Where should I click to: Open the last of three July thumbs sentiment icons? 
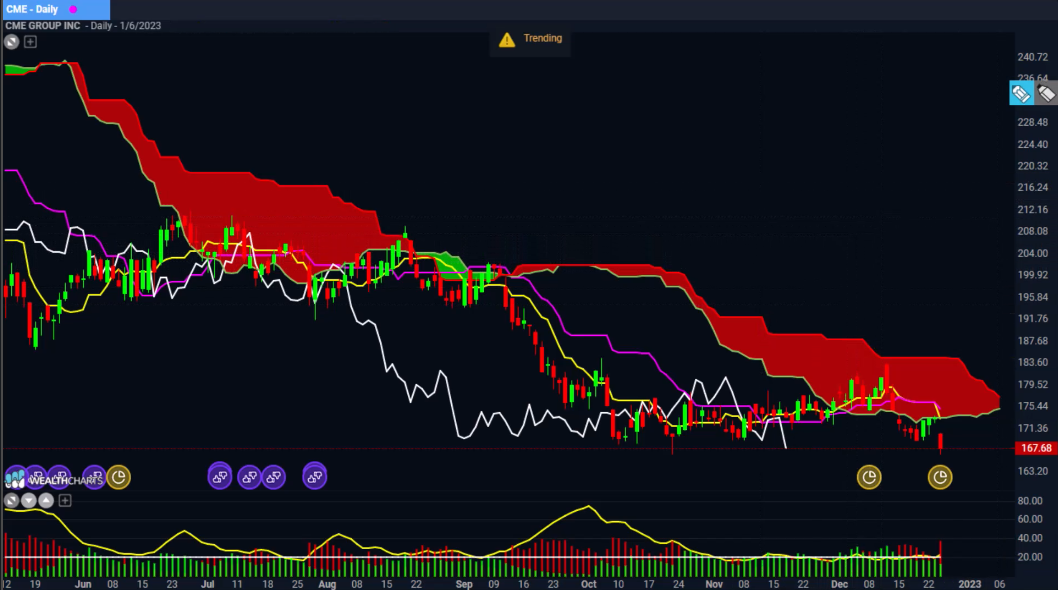point(273,477)
